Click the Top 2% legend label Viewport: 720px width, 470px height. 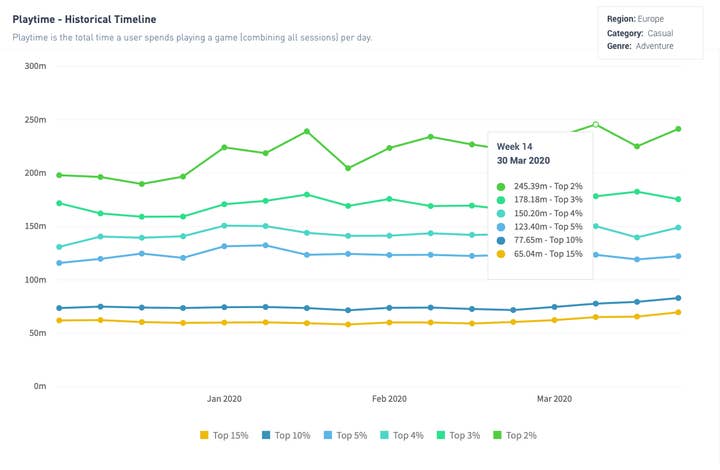[x=521, y=435]
